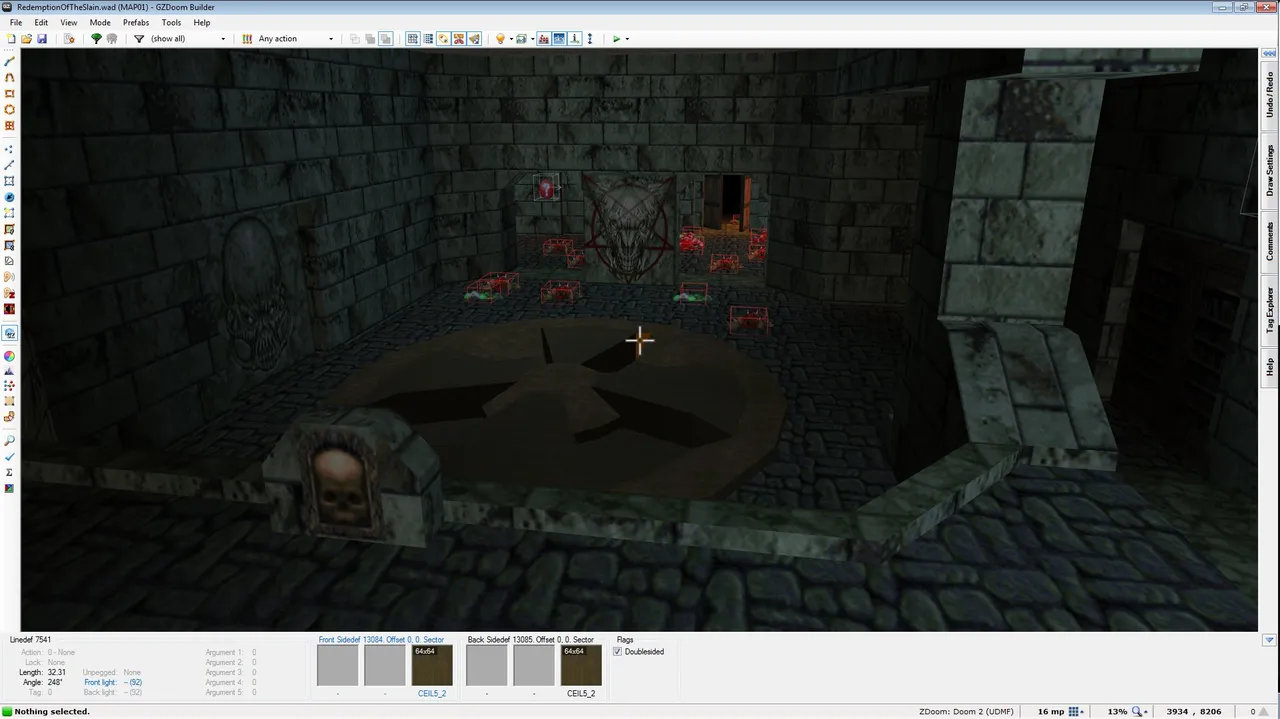Switch to sectors mode

(x=10, y=181)
